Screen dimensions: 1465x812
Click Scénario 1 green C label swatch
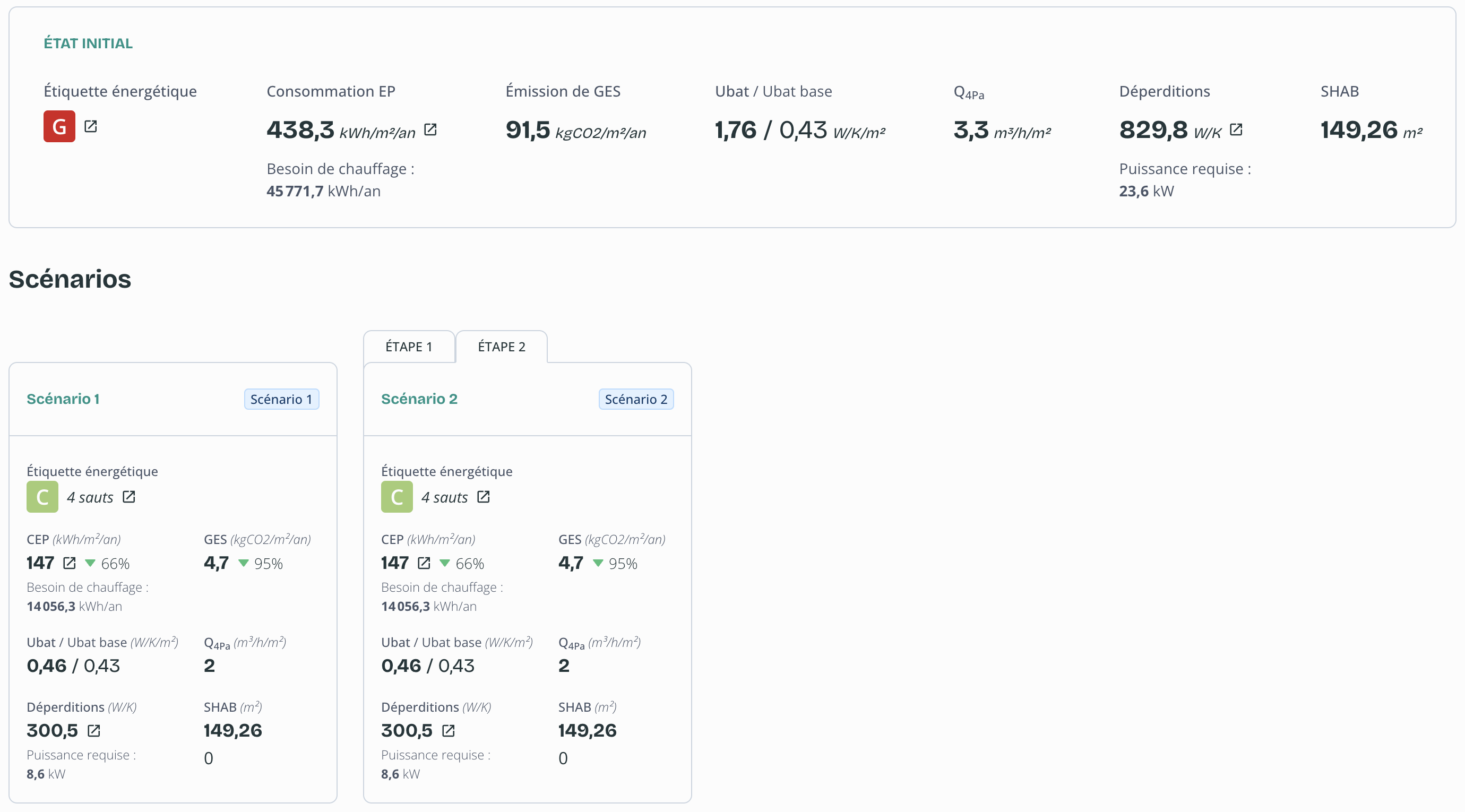coord(42,497)
